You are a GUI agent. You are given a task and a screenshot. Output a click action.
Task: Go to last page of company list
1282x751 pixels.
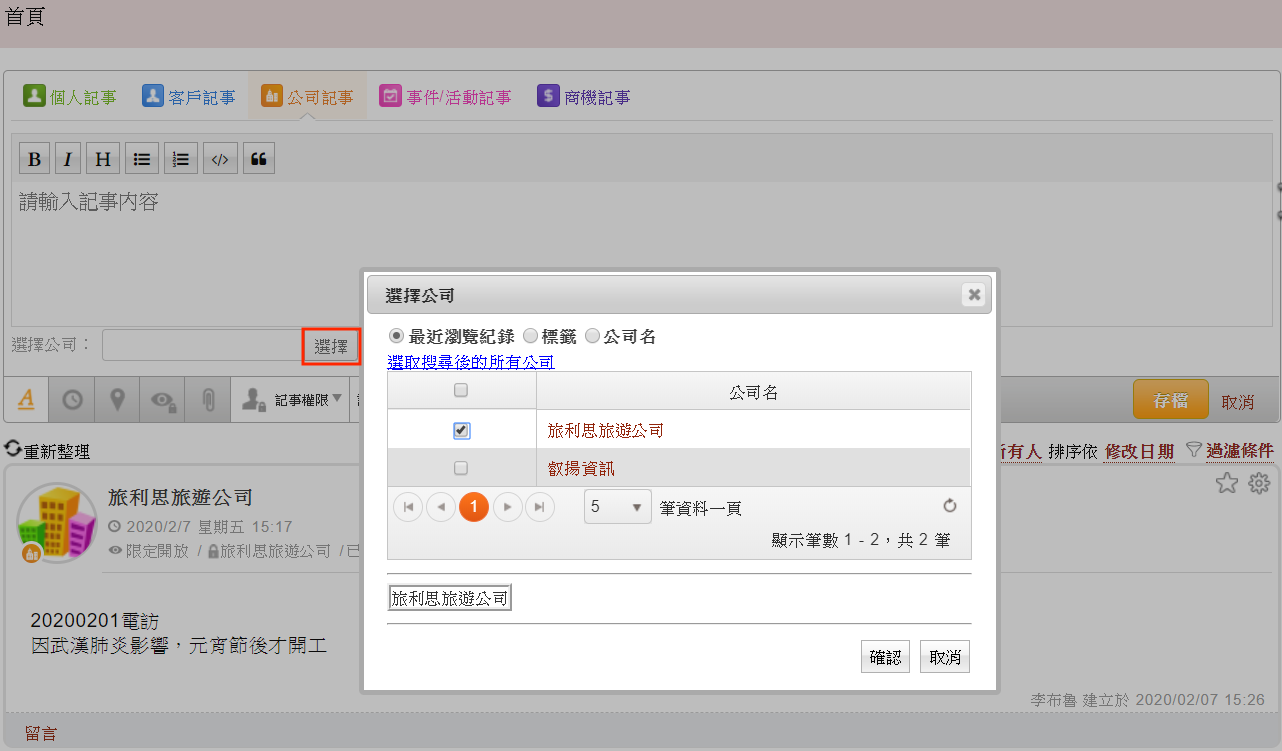[x=540, y=507]
